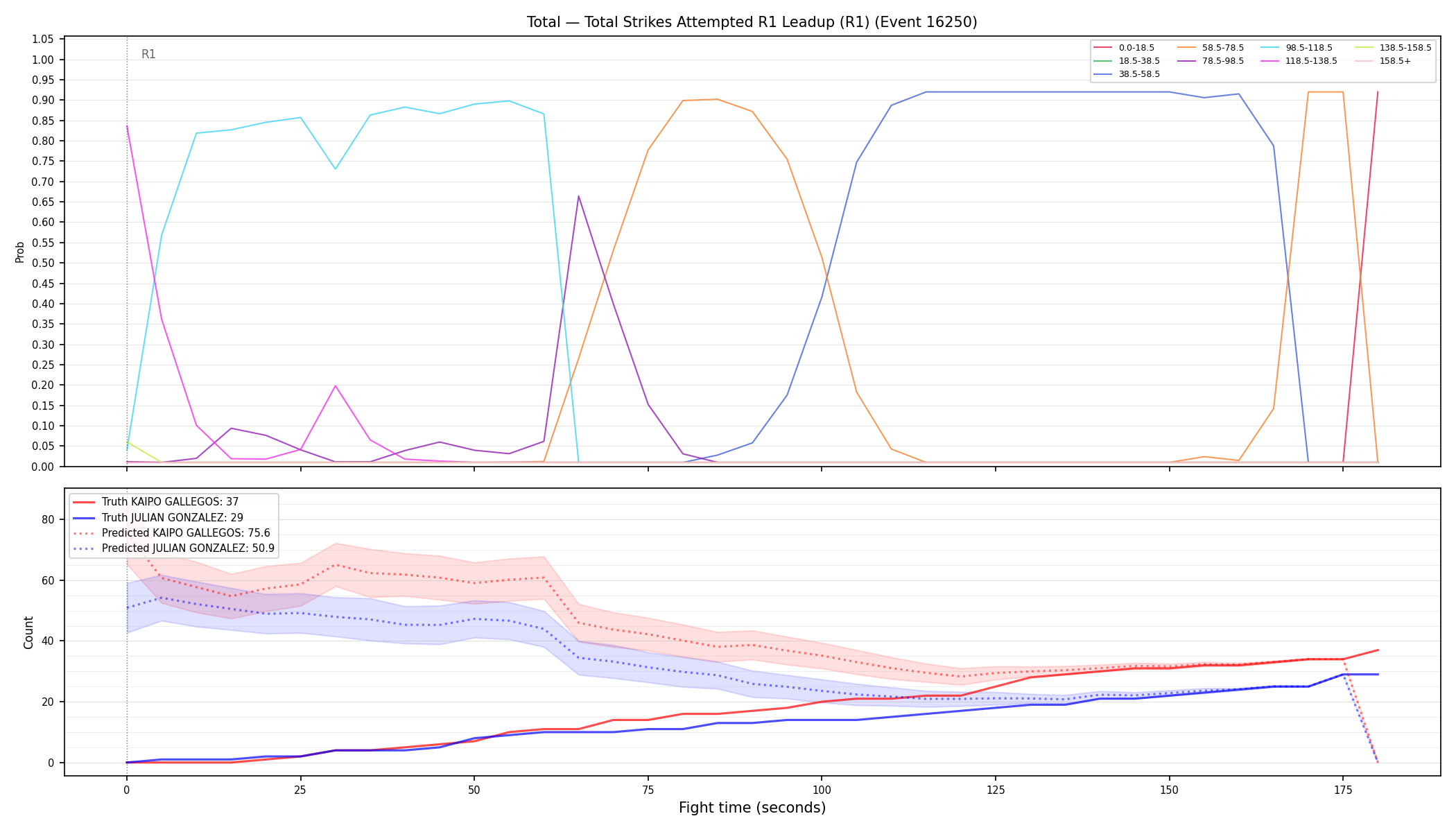Image resolution: width=1456 pixels, height=832 pixels.
Task: Click the "80" tick on the Count axis
Action: click(x=49, y=520)
